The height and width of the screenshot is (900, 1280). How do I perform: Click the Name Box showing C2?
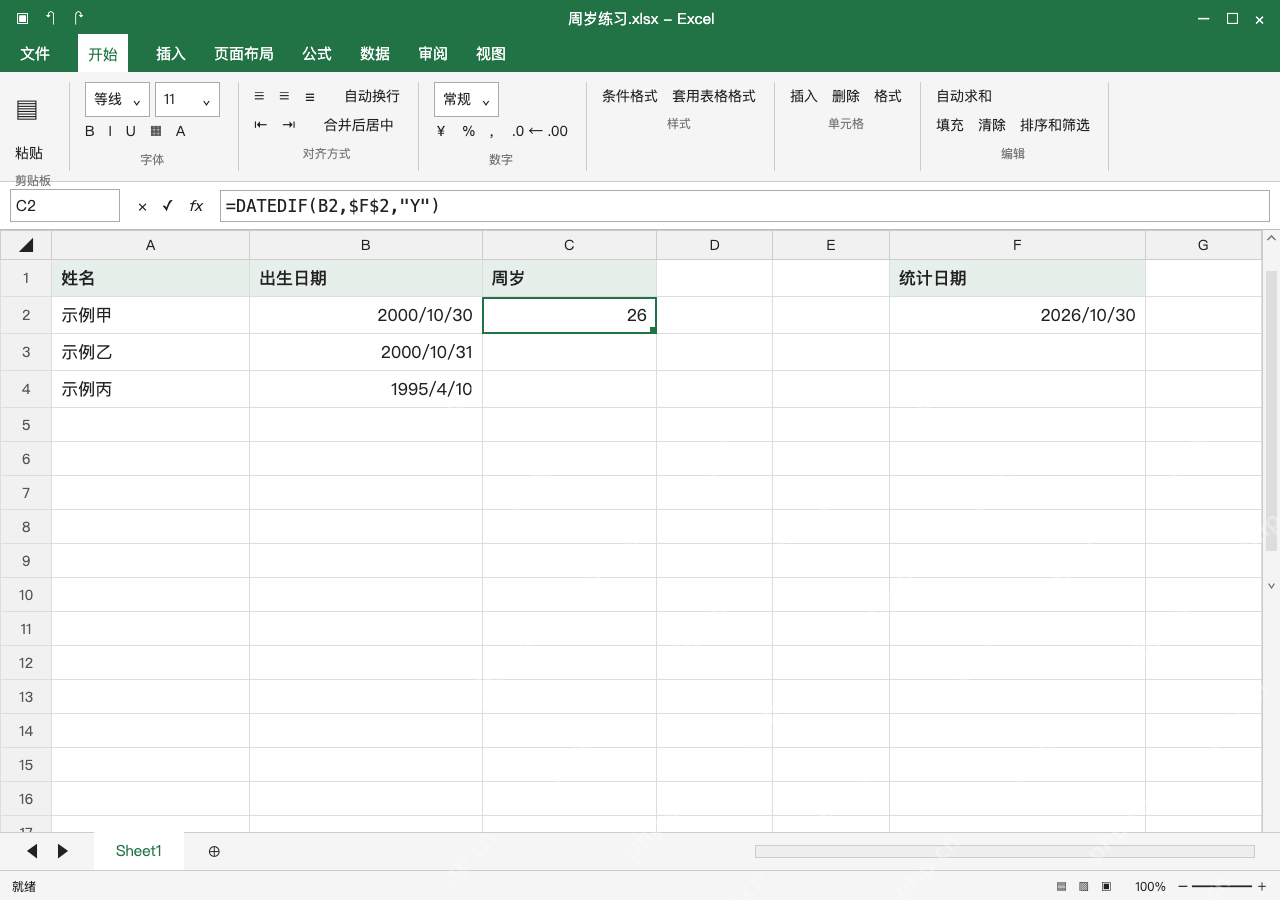[x=65, y=206]
